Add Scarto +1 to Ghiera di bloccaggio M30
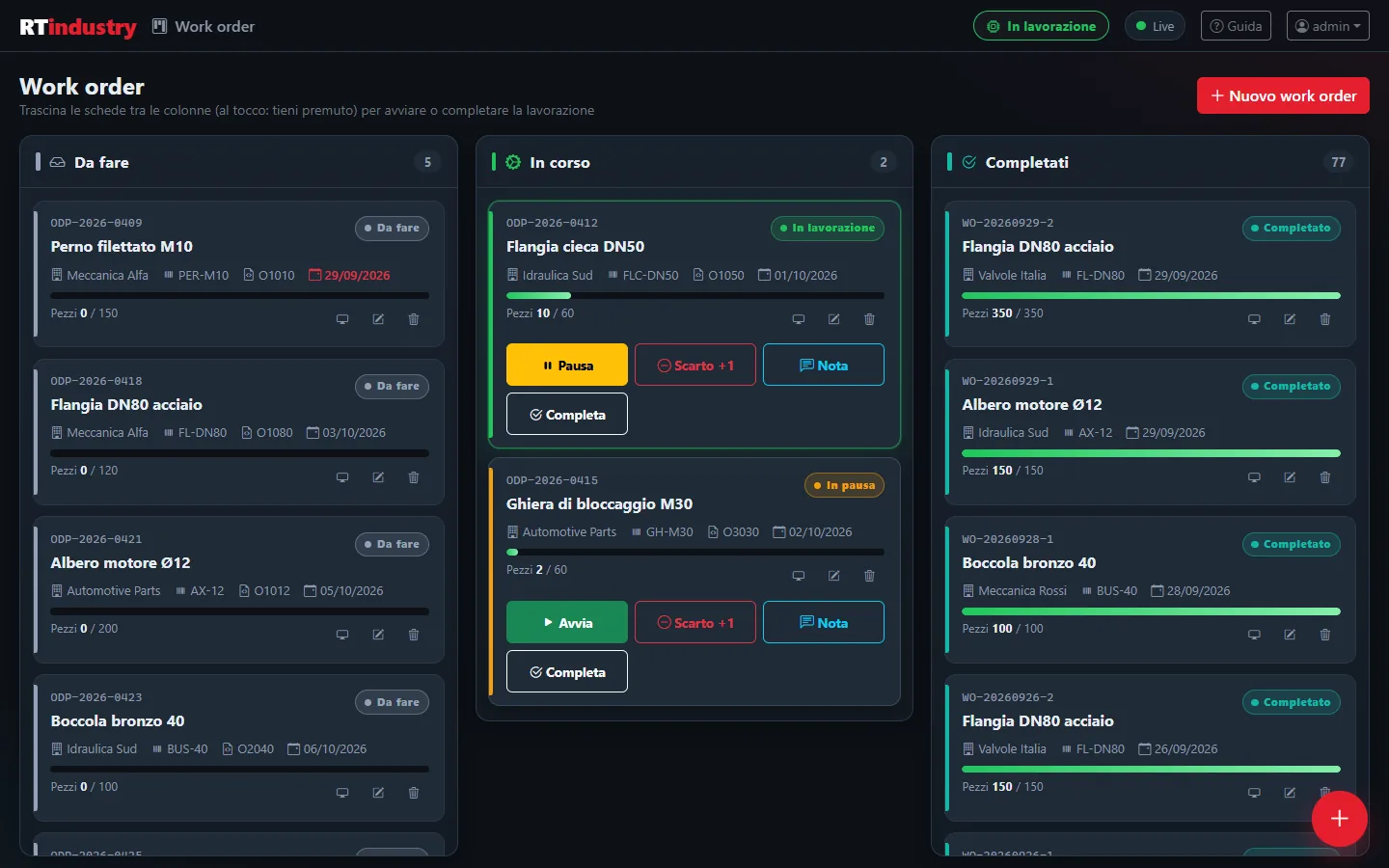Viewport: 1389px width, 868px height. point(695,622)
